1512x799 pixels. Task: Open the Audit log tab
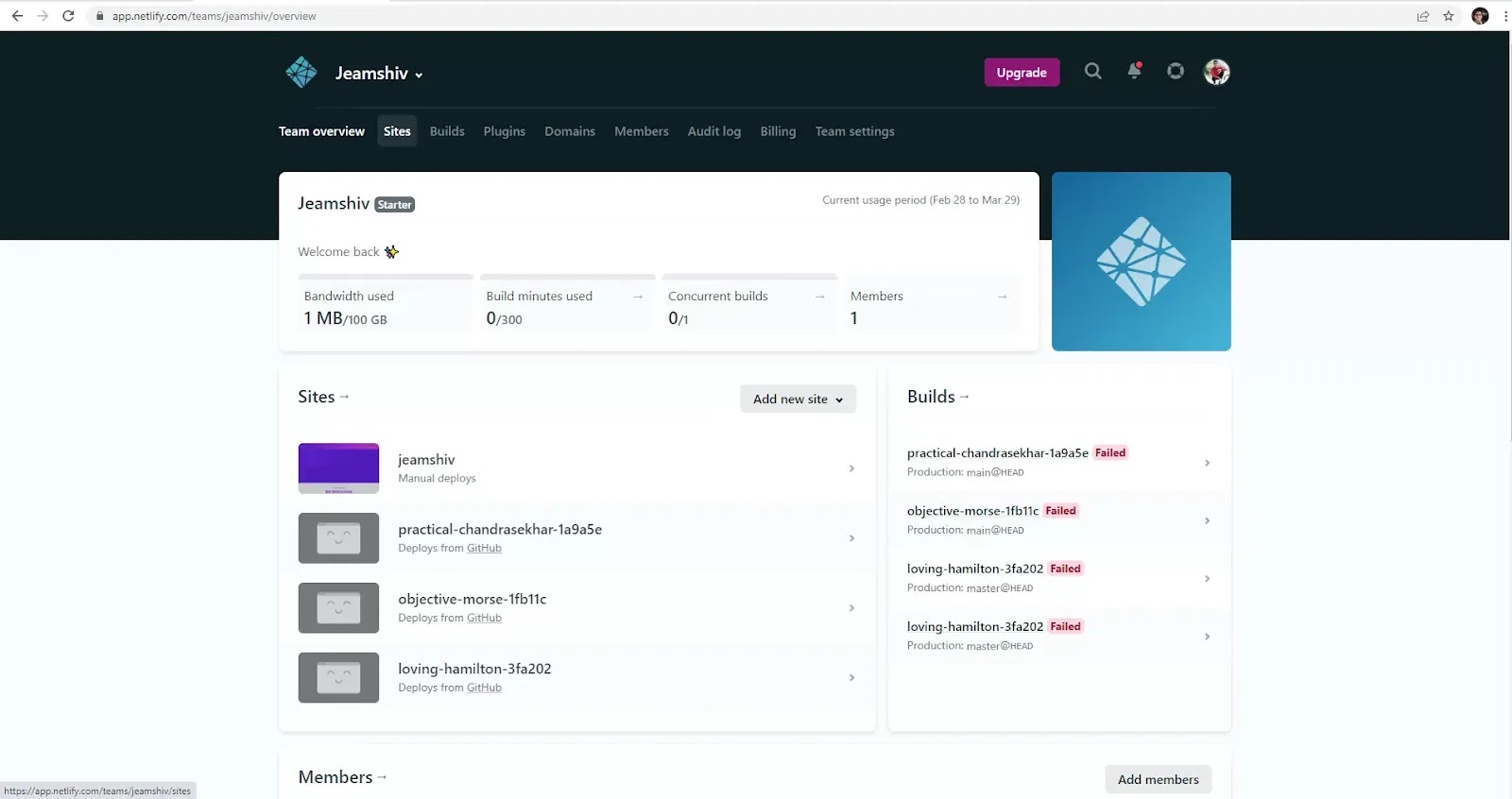pyautogui.click(x=714, y=131)
